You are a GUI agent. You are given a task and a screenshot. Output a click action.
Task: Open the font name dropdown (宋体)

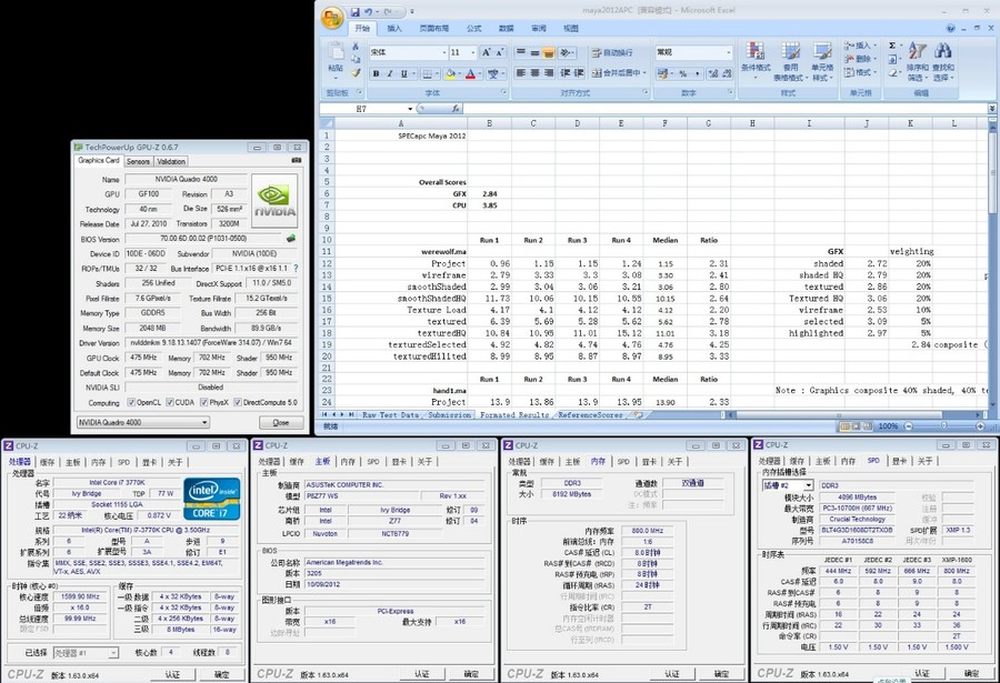(444, 52)
